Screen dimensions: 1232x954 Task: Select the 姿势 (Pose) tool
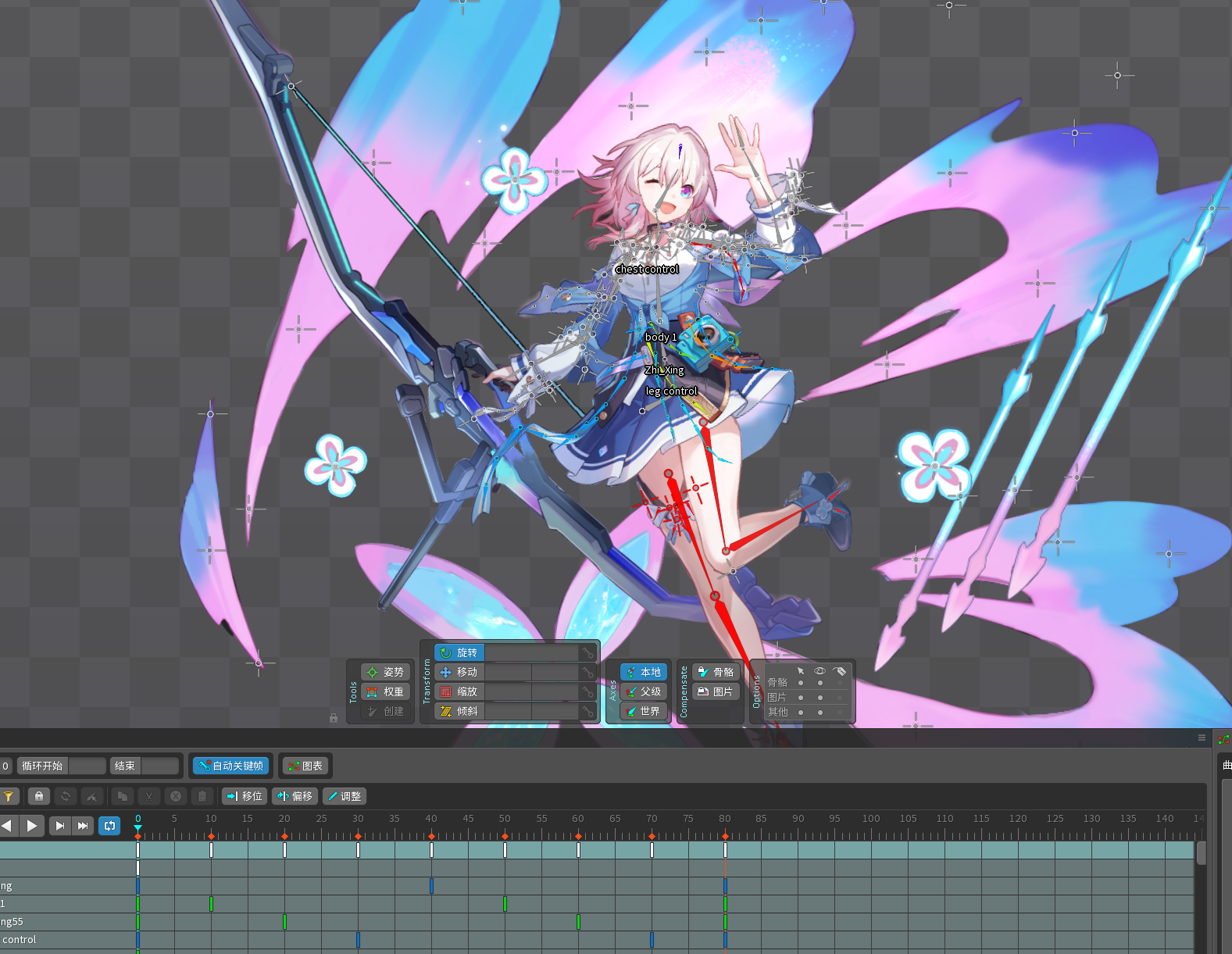coord(386,672)
